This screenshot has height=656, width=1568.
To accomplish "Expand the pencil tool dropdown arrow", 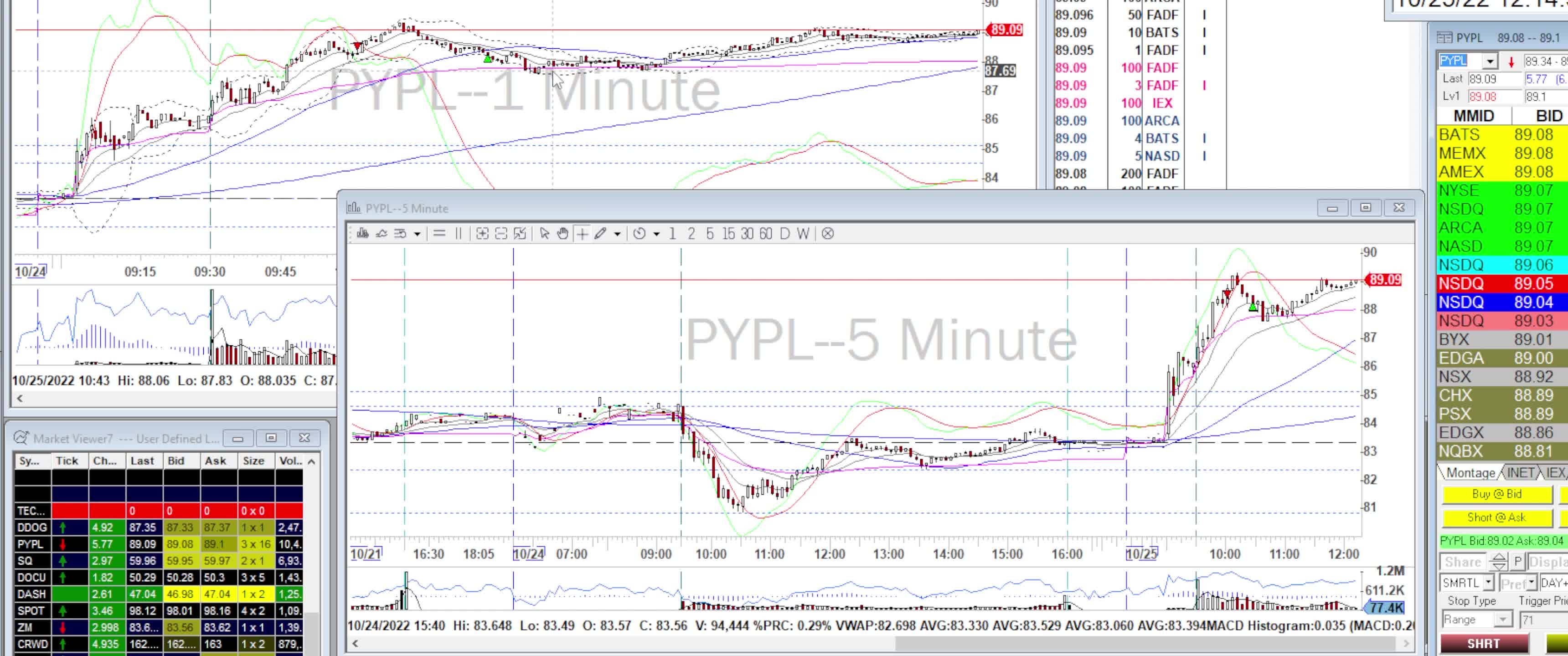I will 617,234.
